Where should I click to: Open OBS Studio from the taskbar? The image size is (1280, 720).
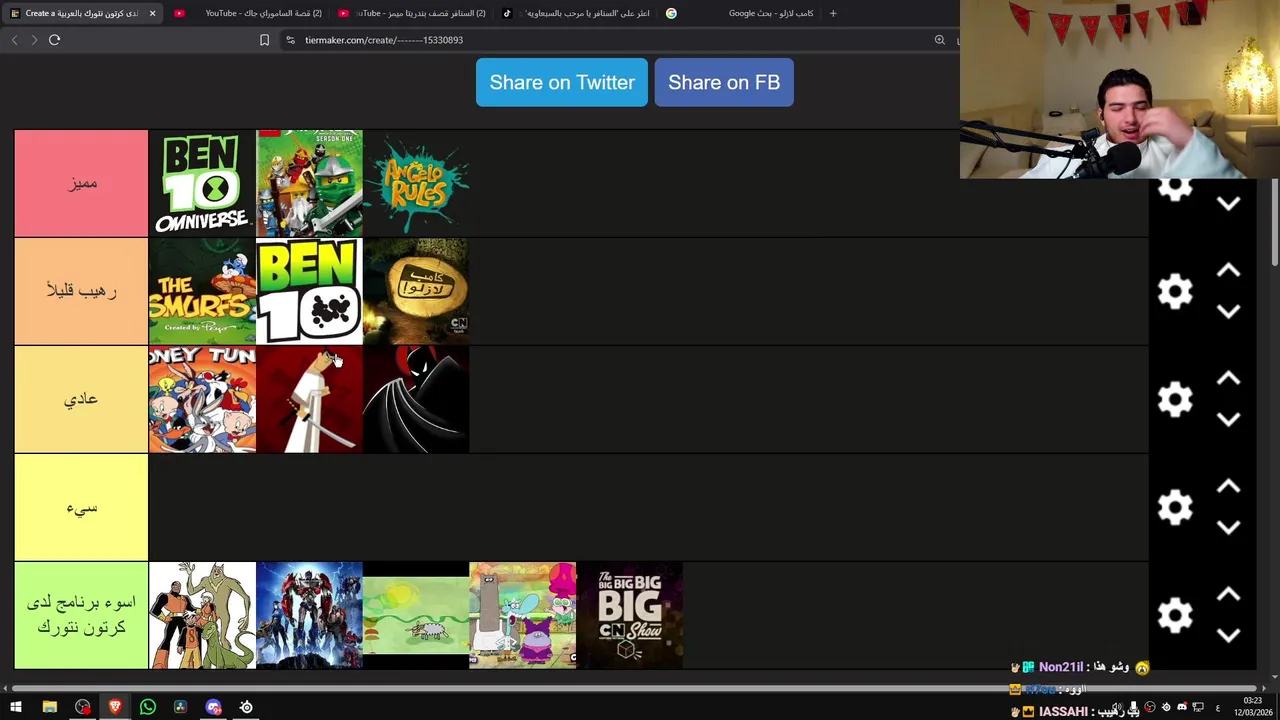[x=82, y=707]
